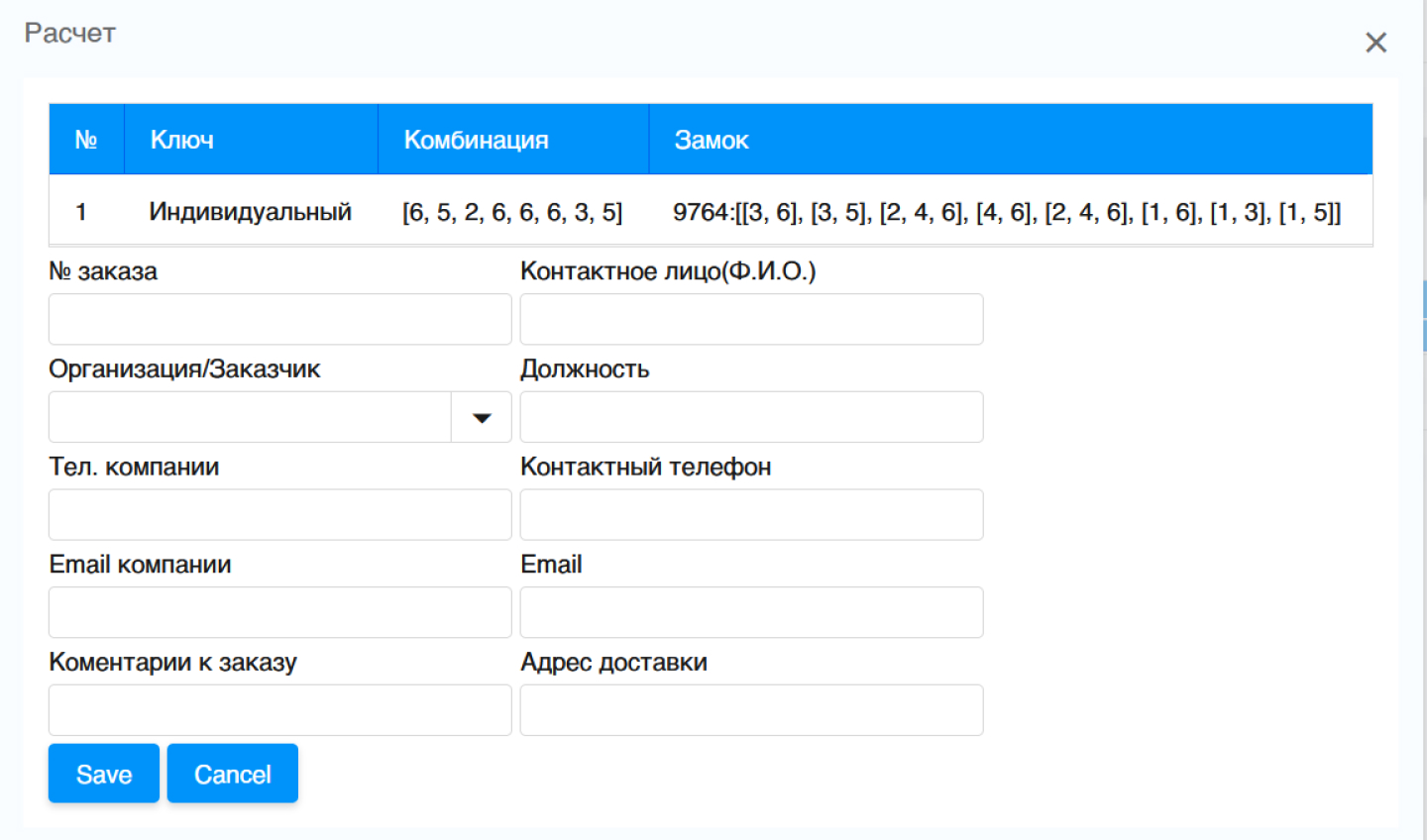Open the Организация/Заказчик dropdown arrow
The width and height of the screenshot is (1427, 840).
[x=482, y=418]
